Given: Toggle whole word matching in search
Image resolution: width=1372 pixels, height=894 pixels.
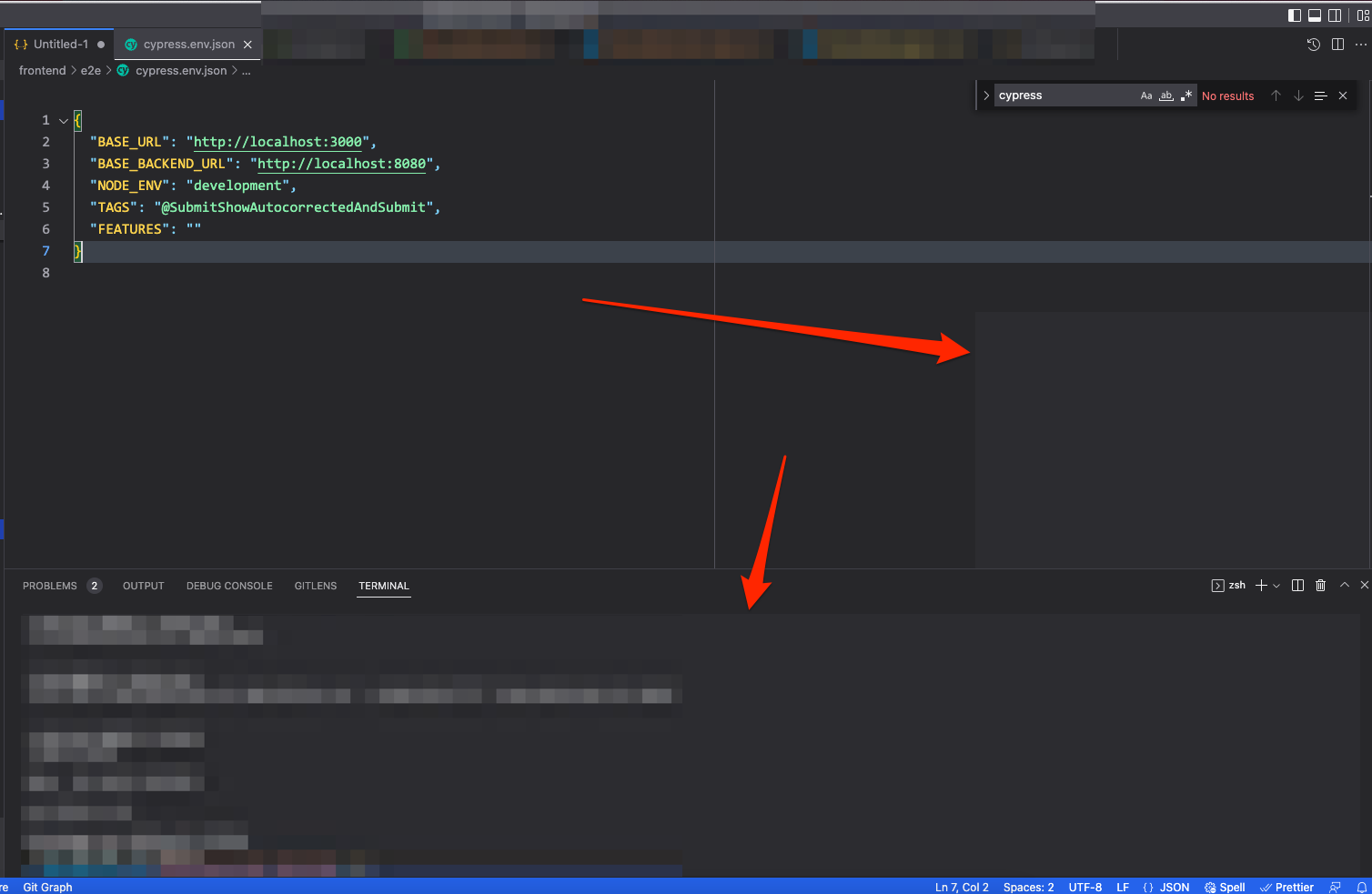Looking at the screenshot, I should point(1165,95).
